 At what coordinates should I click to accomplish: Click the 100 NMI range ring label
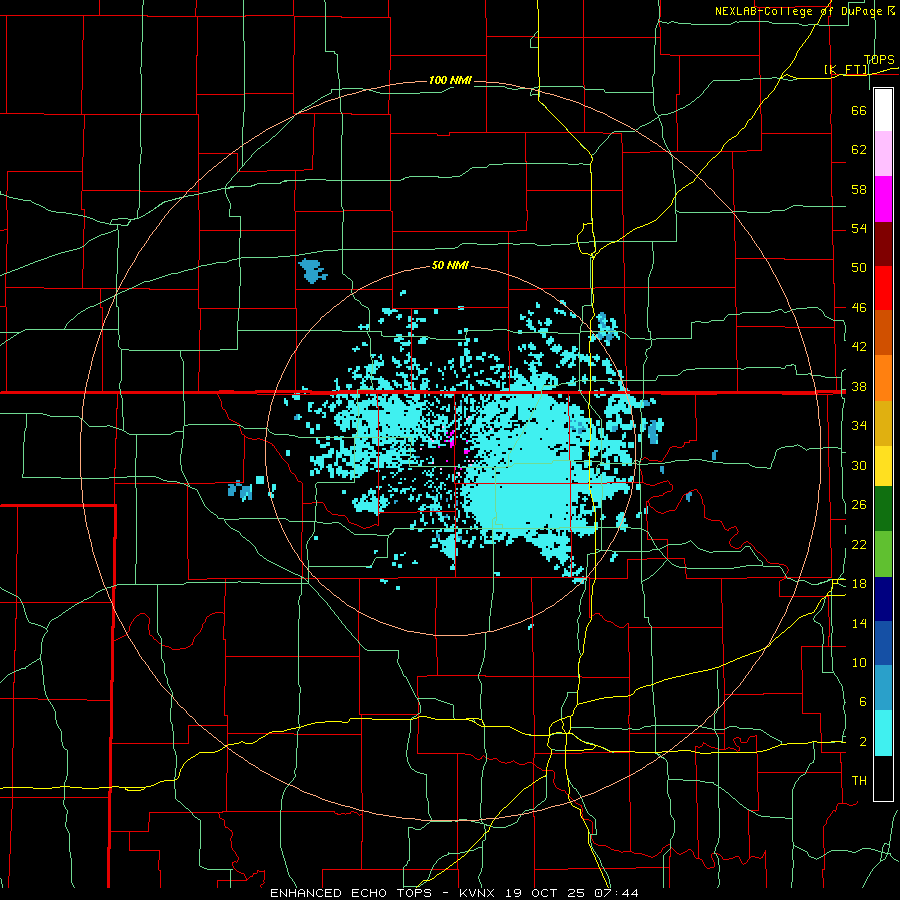450,80
